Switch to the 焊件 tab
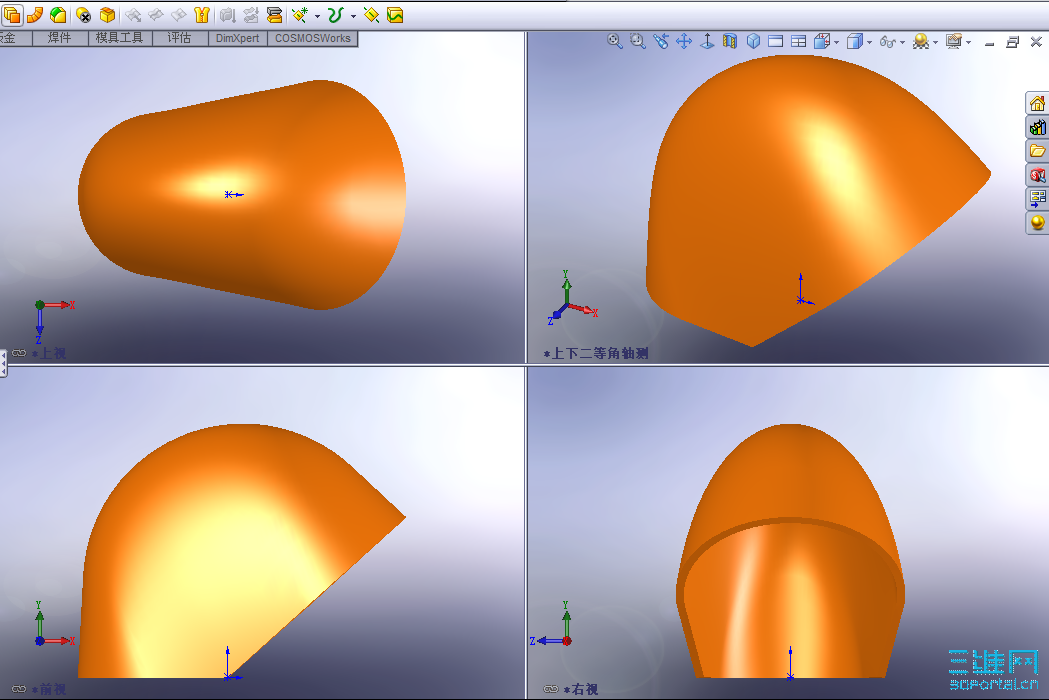This screenshot has height=700, width=1049. pyautogui.click(x=60, y=38)
